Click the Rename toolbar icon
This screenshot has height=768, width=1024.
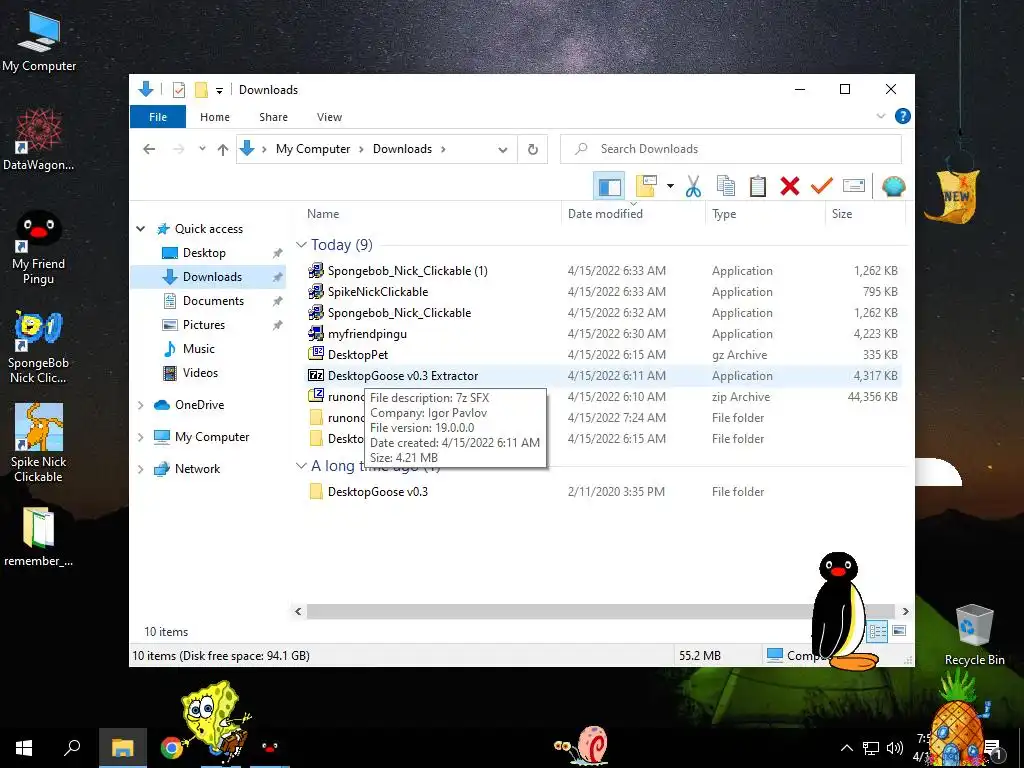tap(854, 186)
